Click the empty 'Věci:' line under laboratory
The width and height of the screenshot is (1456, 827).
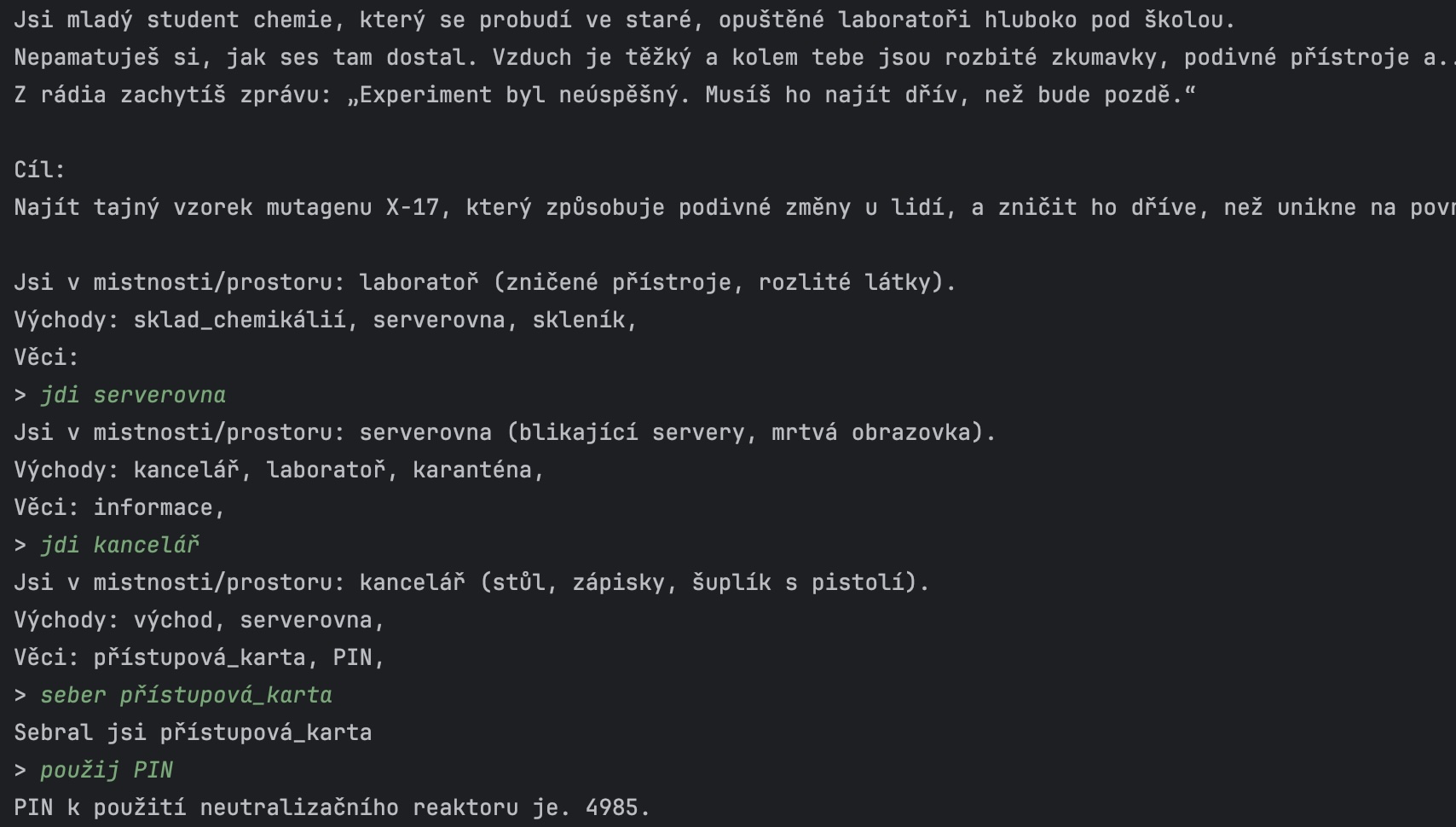pos(46,357)
